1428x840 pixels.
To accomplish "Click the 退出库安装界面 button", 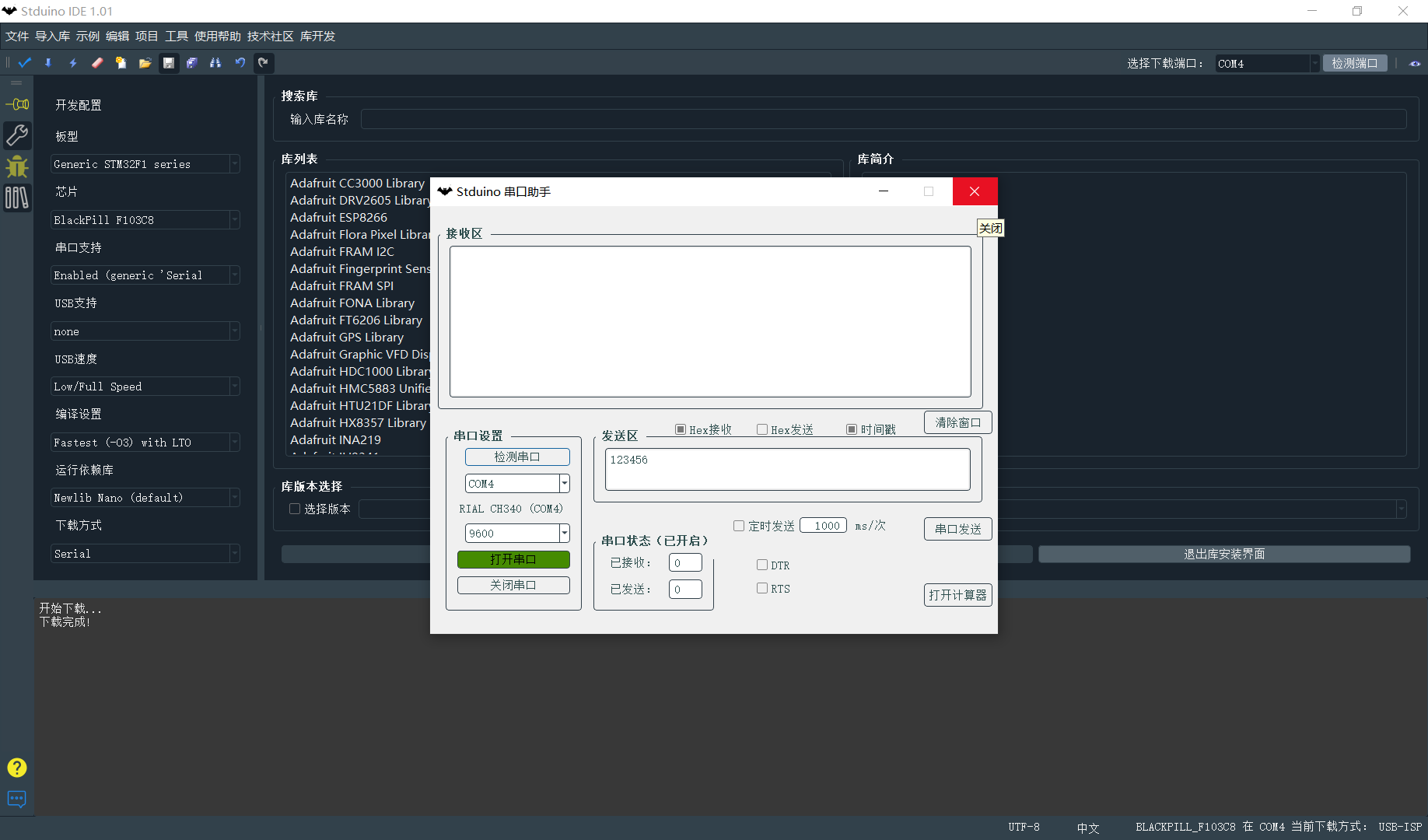I will 1224,554.
